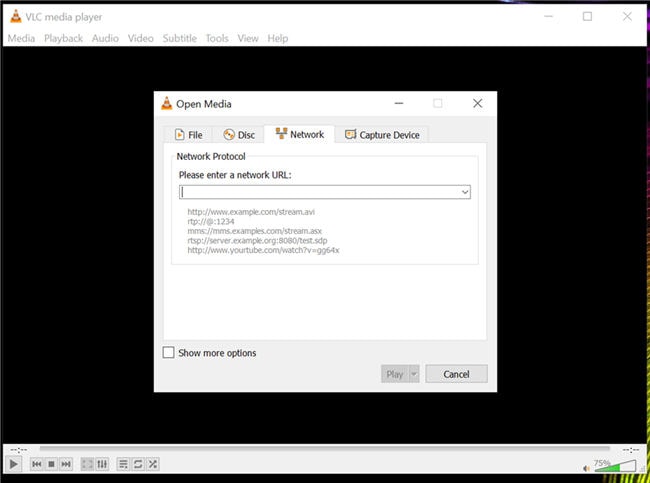Click the Play button in playback controls

click(13, 464)
